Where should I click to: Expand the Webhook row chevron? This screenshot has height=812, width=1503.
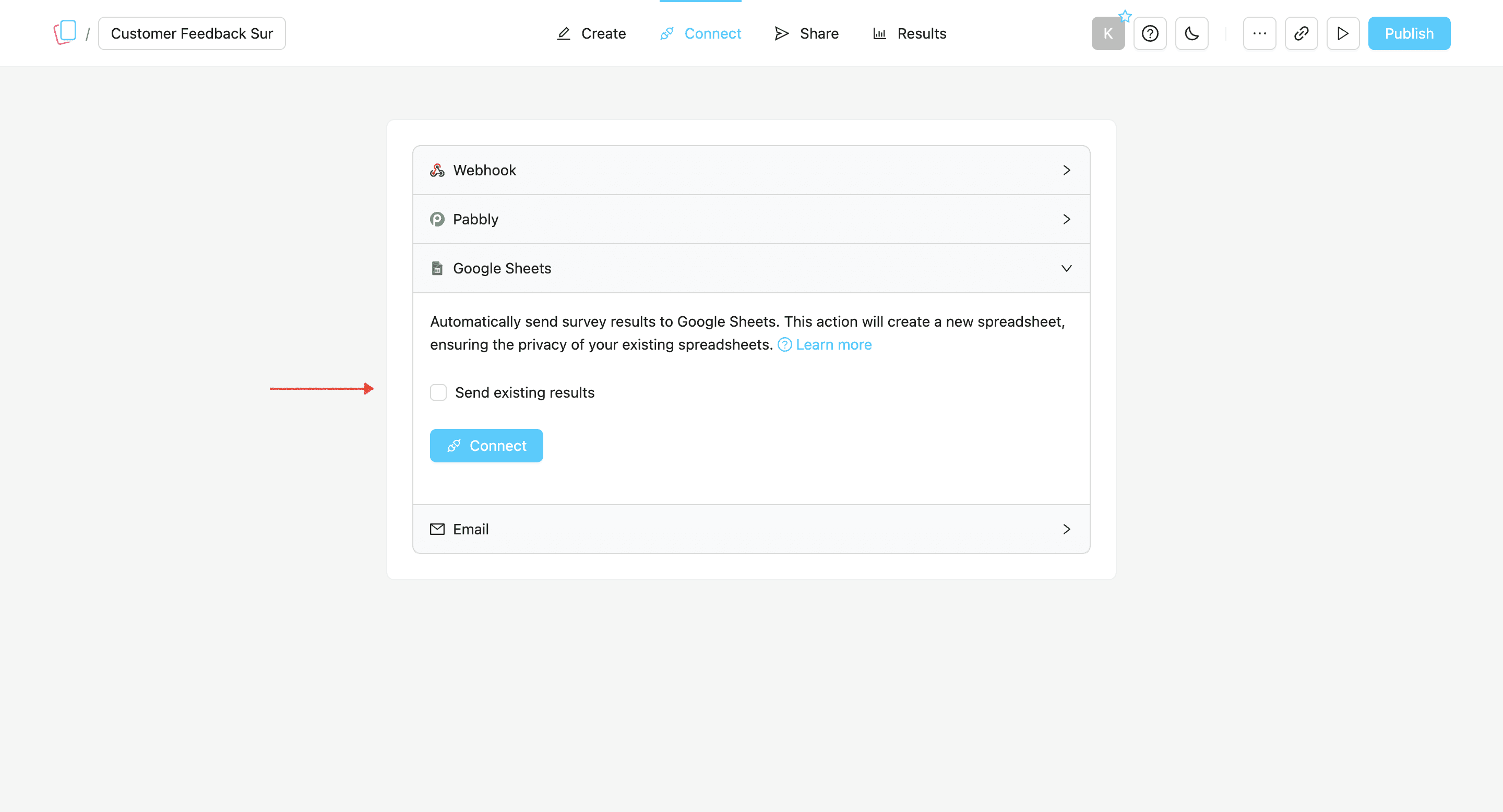click(1067, 170)
